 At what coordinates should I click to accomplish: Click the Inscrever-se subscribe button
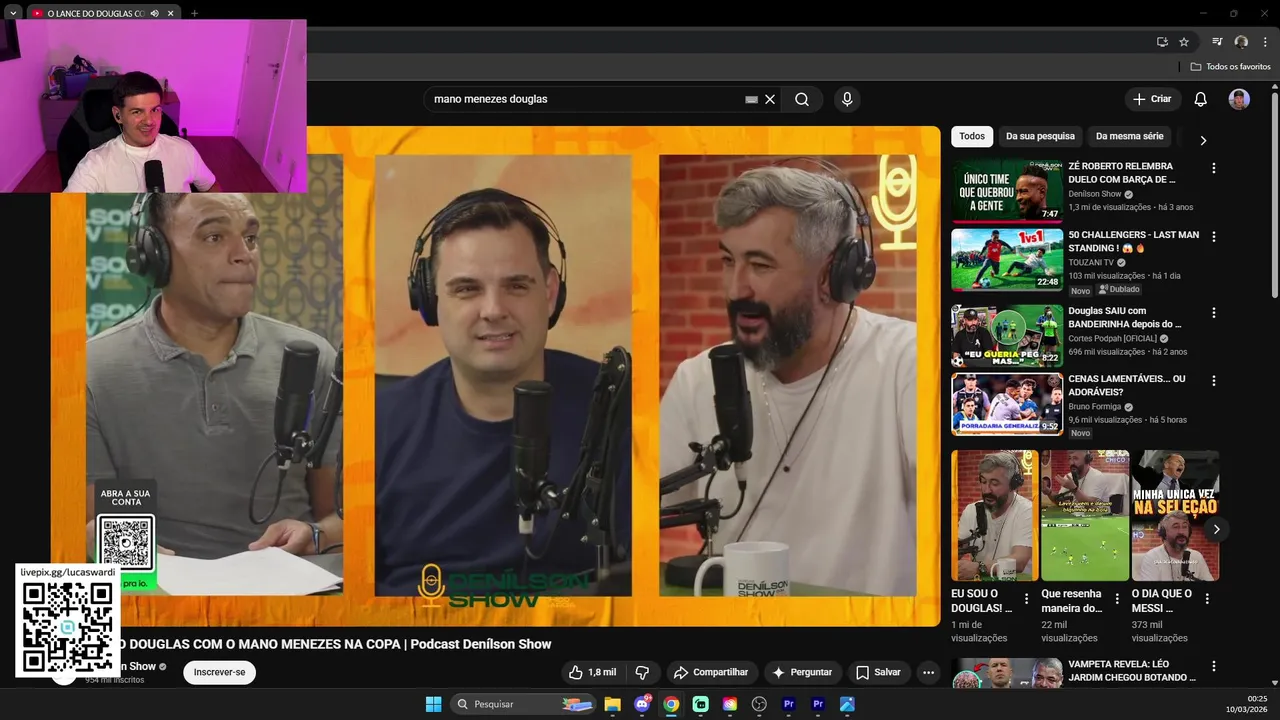pos(219,672)
